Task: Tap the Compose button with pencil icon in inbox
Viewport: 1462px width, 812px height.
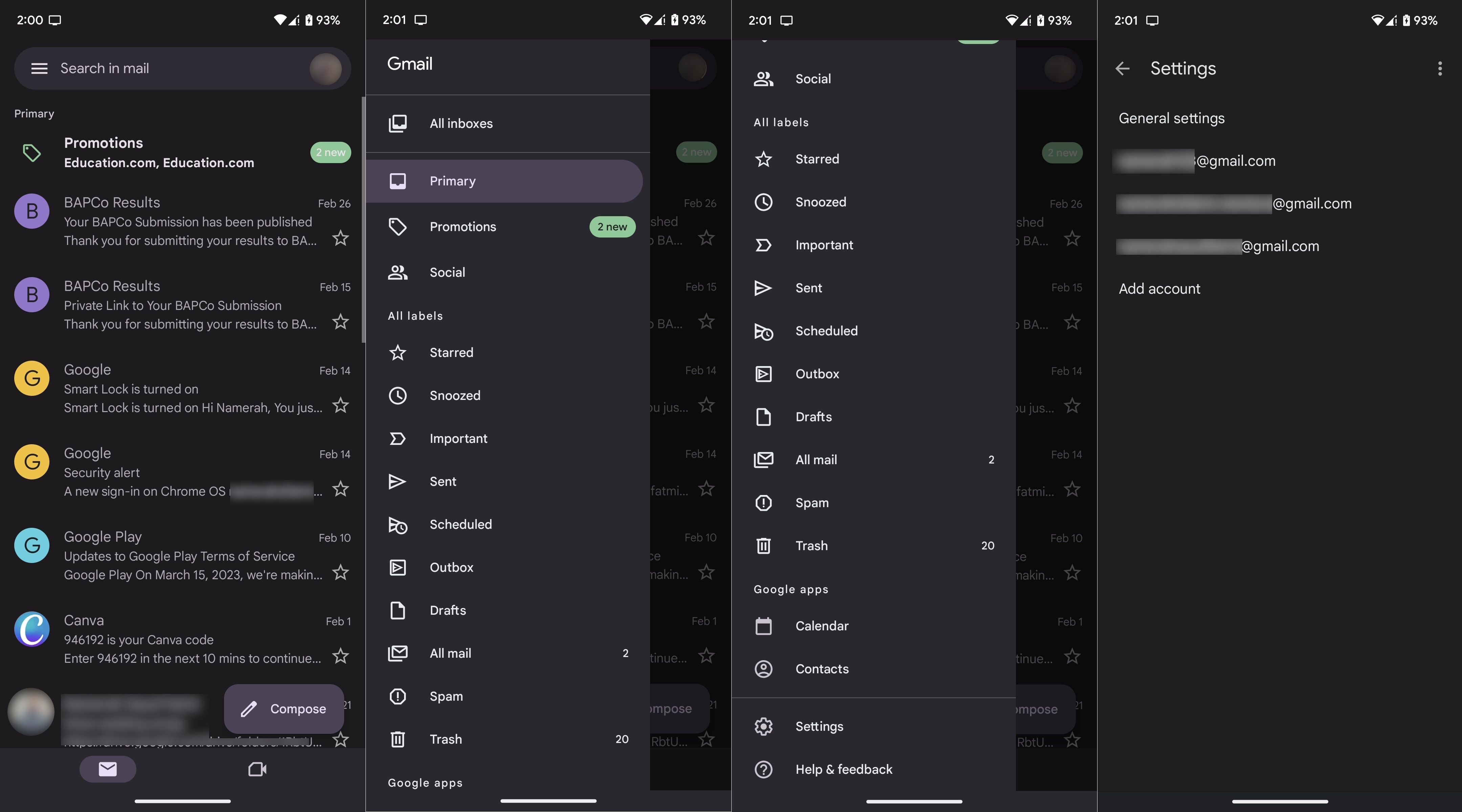Action: click(284, 709)
